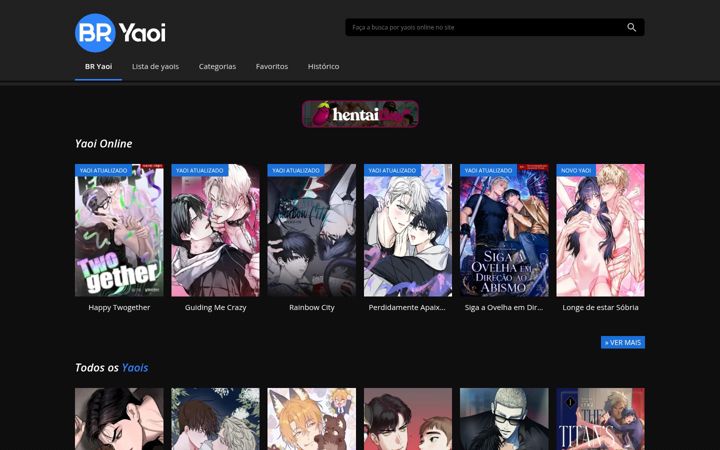Go to Favoritos page
The width and height of the screenshot is (720, 450).
point(272,67)
